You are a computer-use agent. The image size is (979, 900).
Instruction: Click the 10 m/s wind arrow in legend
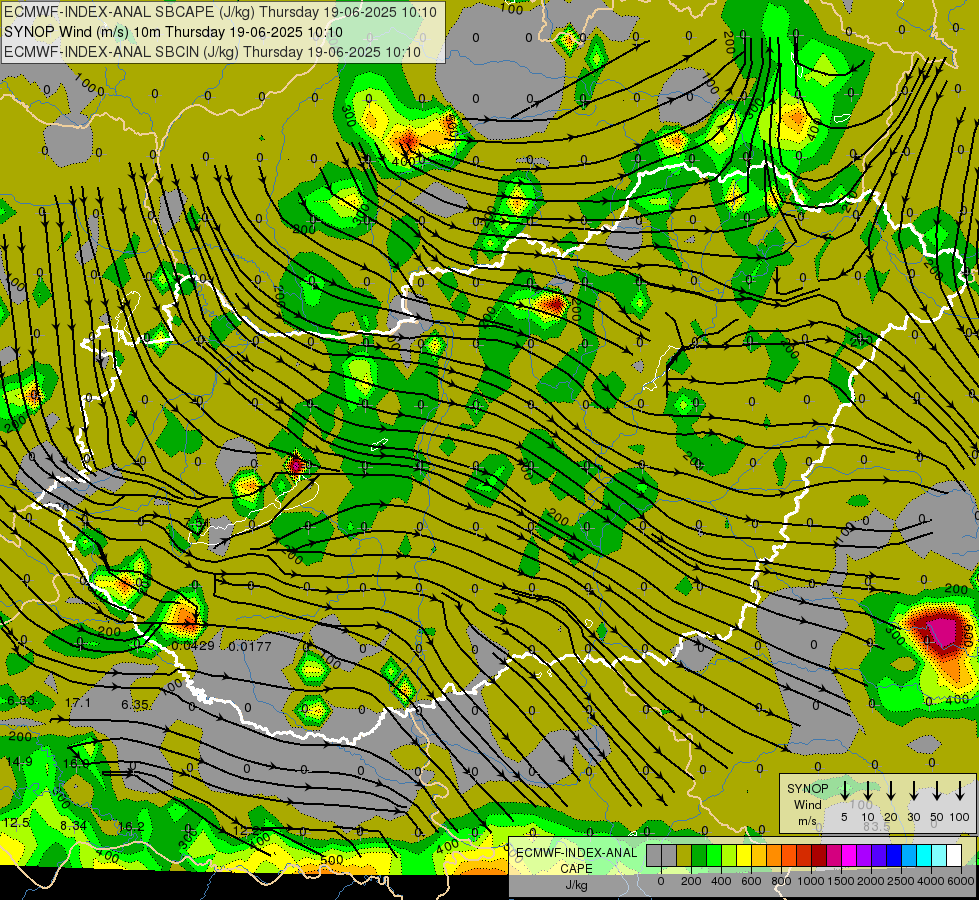point(867,790)
